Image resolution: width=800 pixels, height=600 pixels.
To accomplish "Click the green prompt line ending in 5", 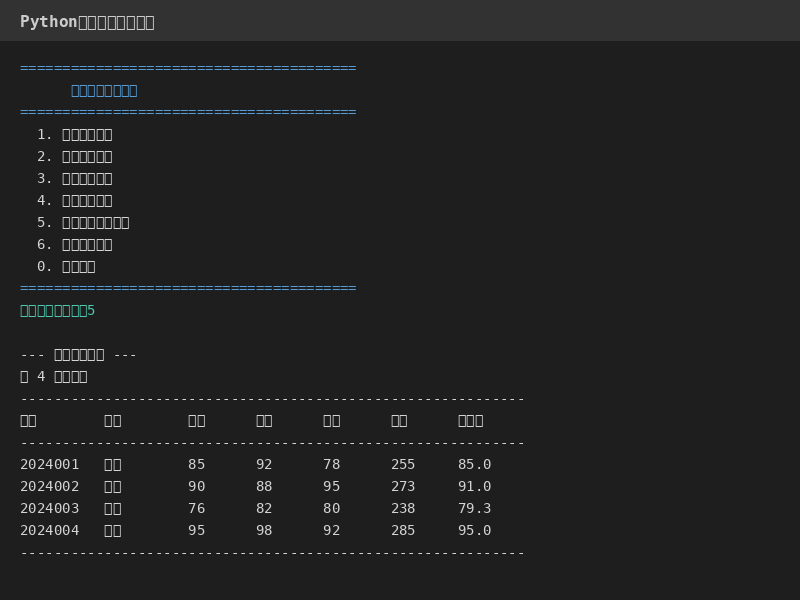I will tap(58, 310).
